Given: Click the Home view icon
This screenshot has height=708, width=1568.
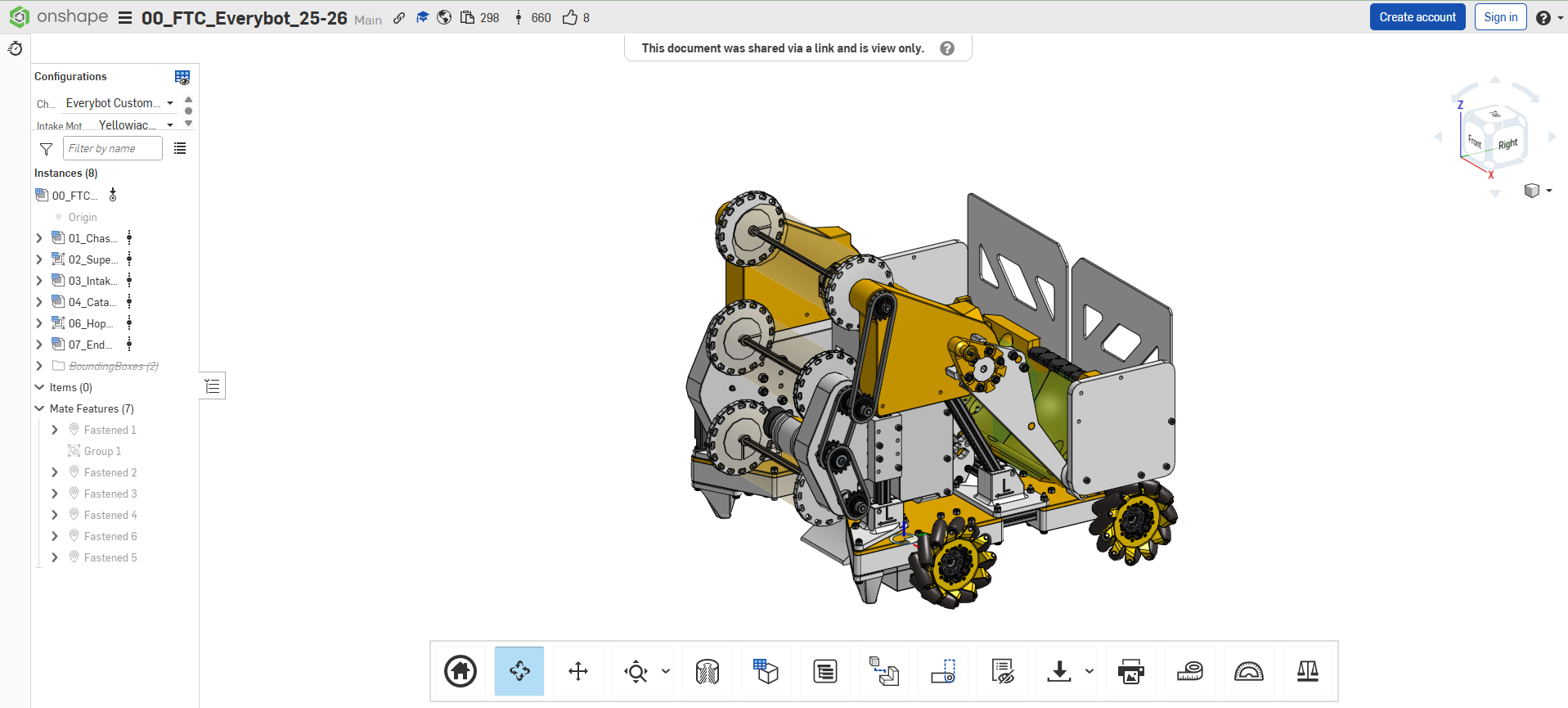Looking at the screenshot, I should point(461,672).
